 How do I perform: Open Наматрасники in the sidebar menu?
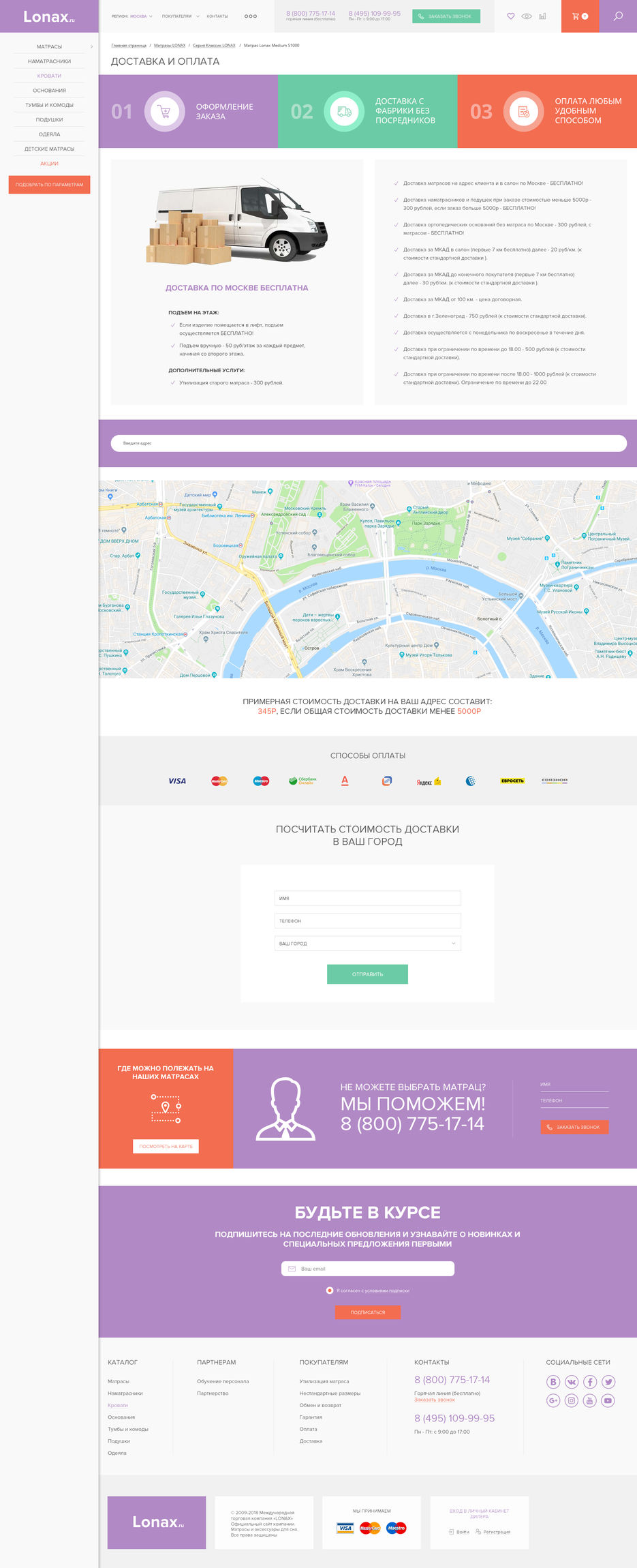coord(49,61)
